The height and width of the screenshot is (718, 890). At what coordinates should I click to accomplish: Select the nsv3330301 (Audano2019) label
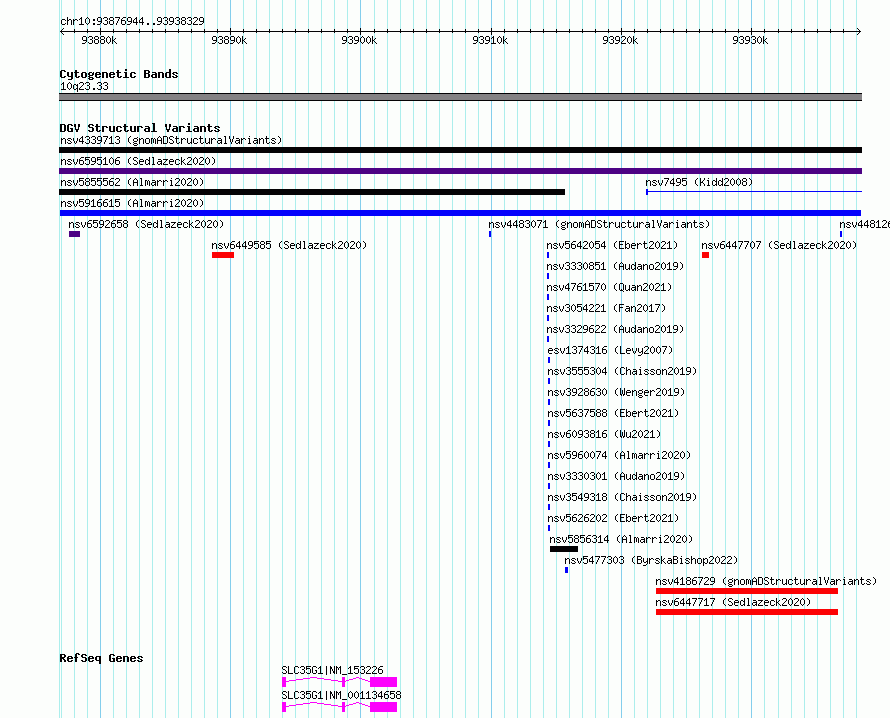pyautogui.click(x=616, y=476)
